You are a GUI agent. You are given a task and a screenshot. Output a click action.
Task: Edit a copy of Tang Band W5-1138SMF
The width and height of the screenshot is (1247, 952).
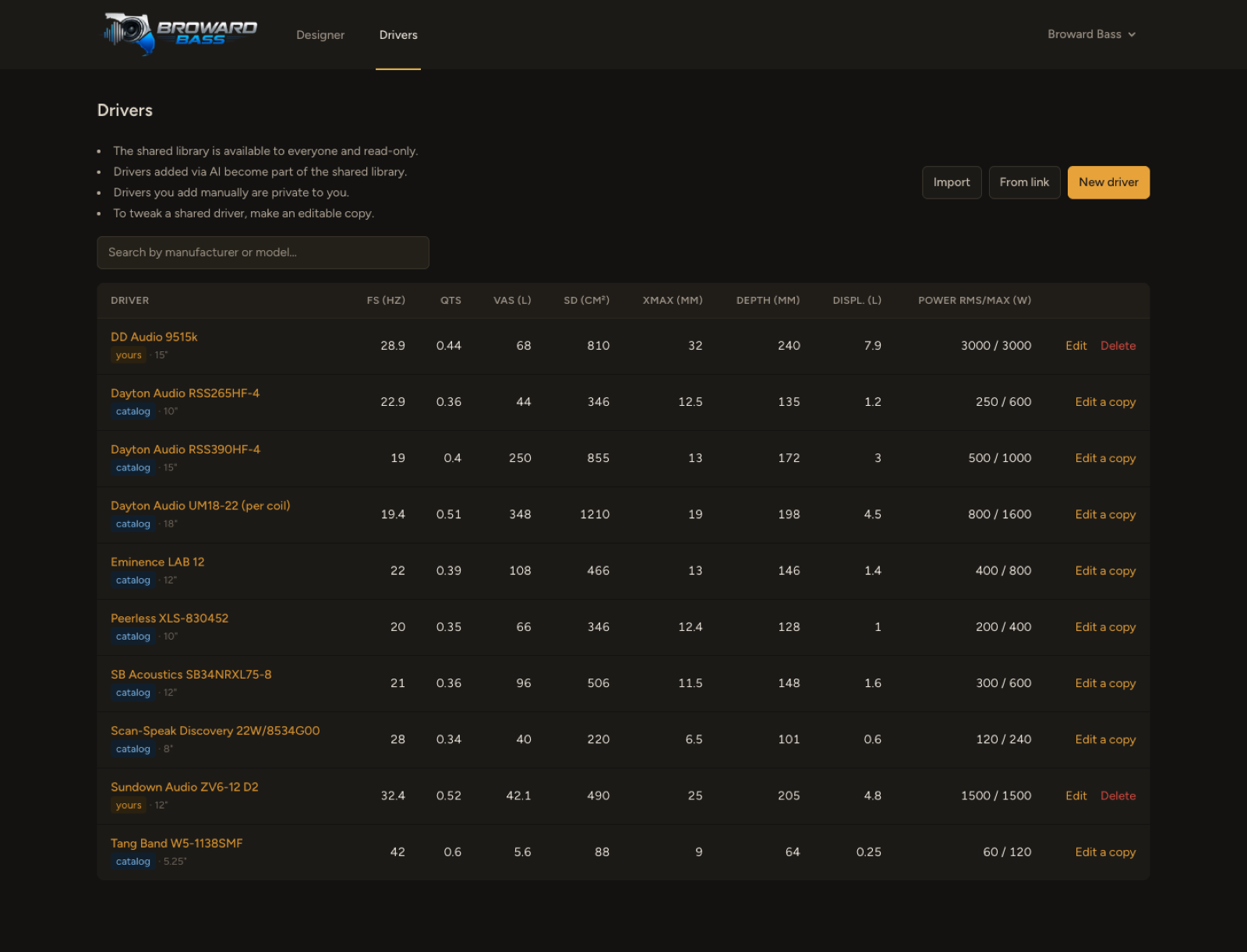coord(1105,852)
